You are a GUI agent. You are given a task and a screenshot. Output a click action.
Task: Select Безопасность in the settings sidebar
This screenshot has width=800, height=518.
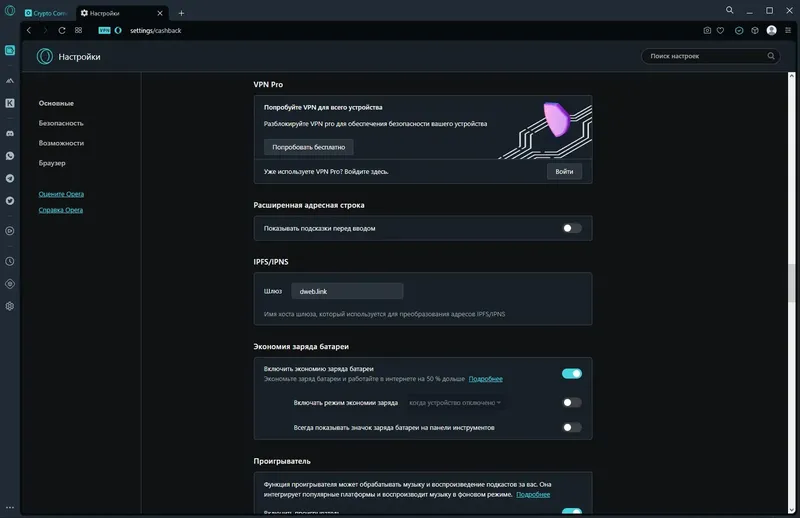click(x=61, y=123)
